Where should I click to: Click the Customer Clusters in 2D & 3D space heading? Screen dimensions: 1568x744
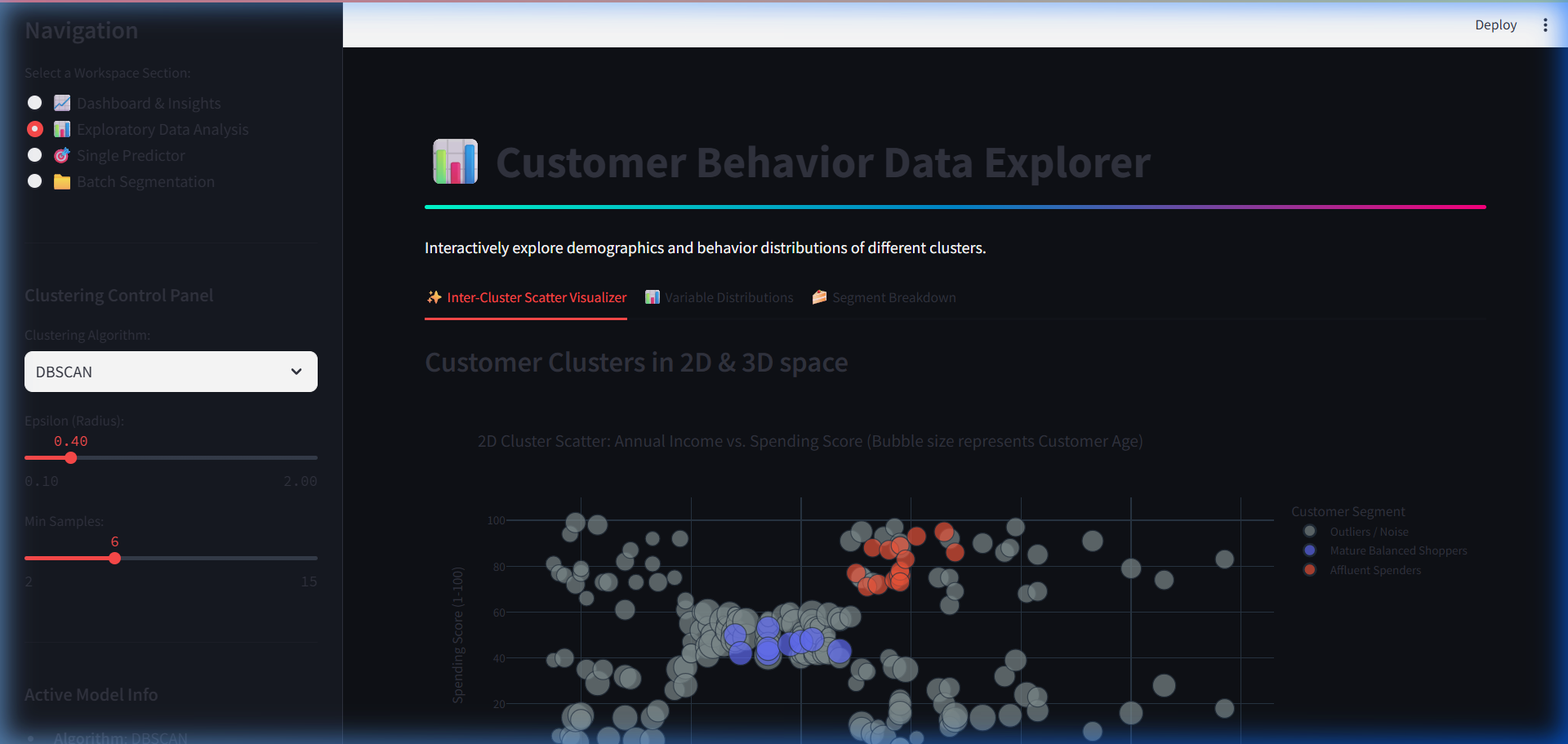(636, 362)
